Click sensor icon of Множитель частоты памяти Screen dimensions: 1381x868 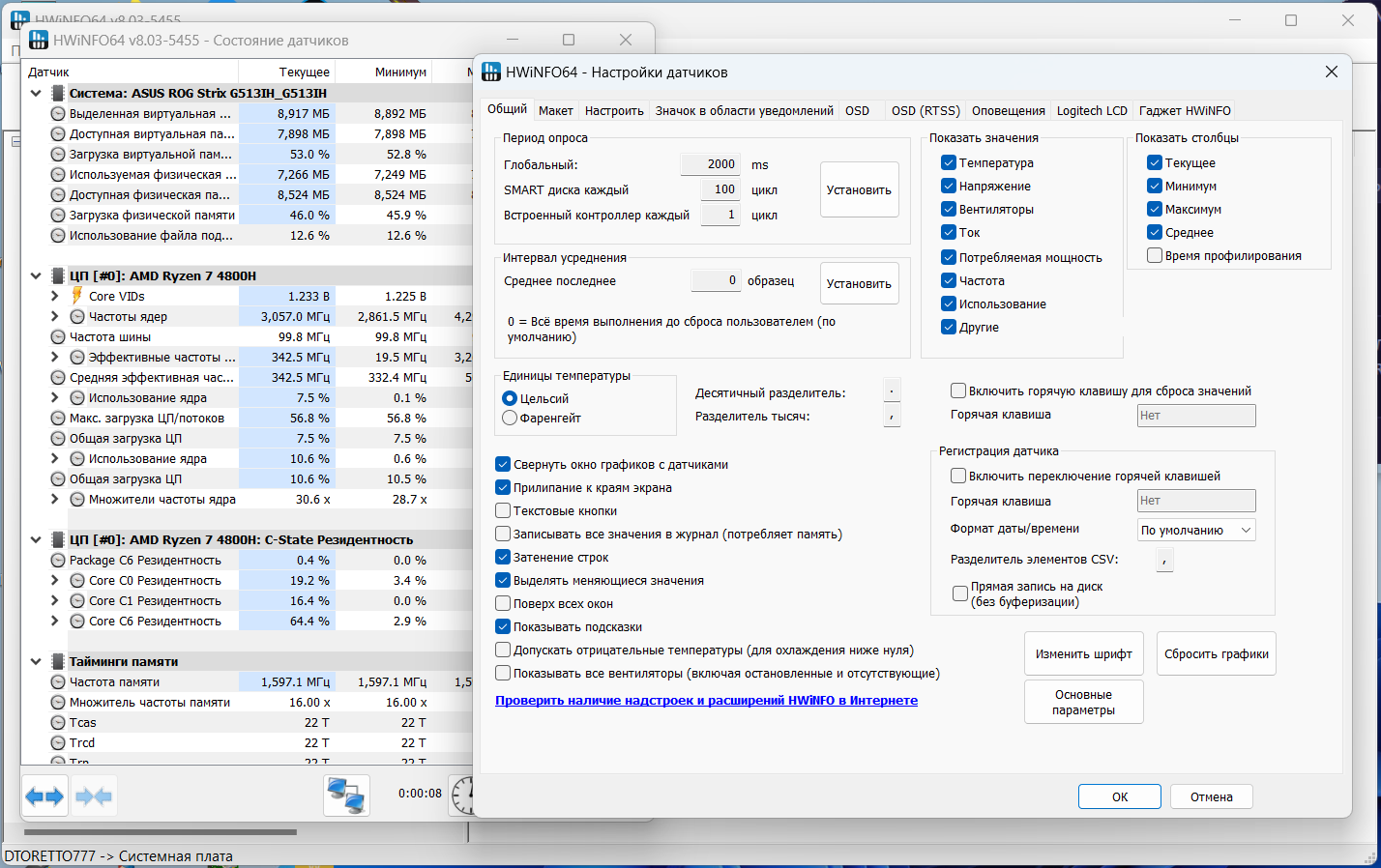coord(58,703)
